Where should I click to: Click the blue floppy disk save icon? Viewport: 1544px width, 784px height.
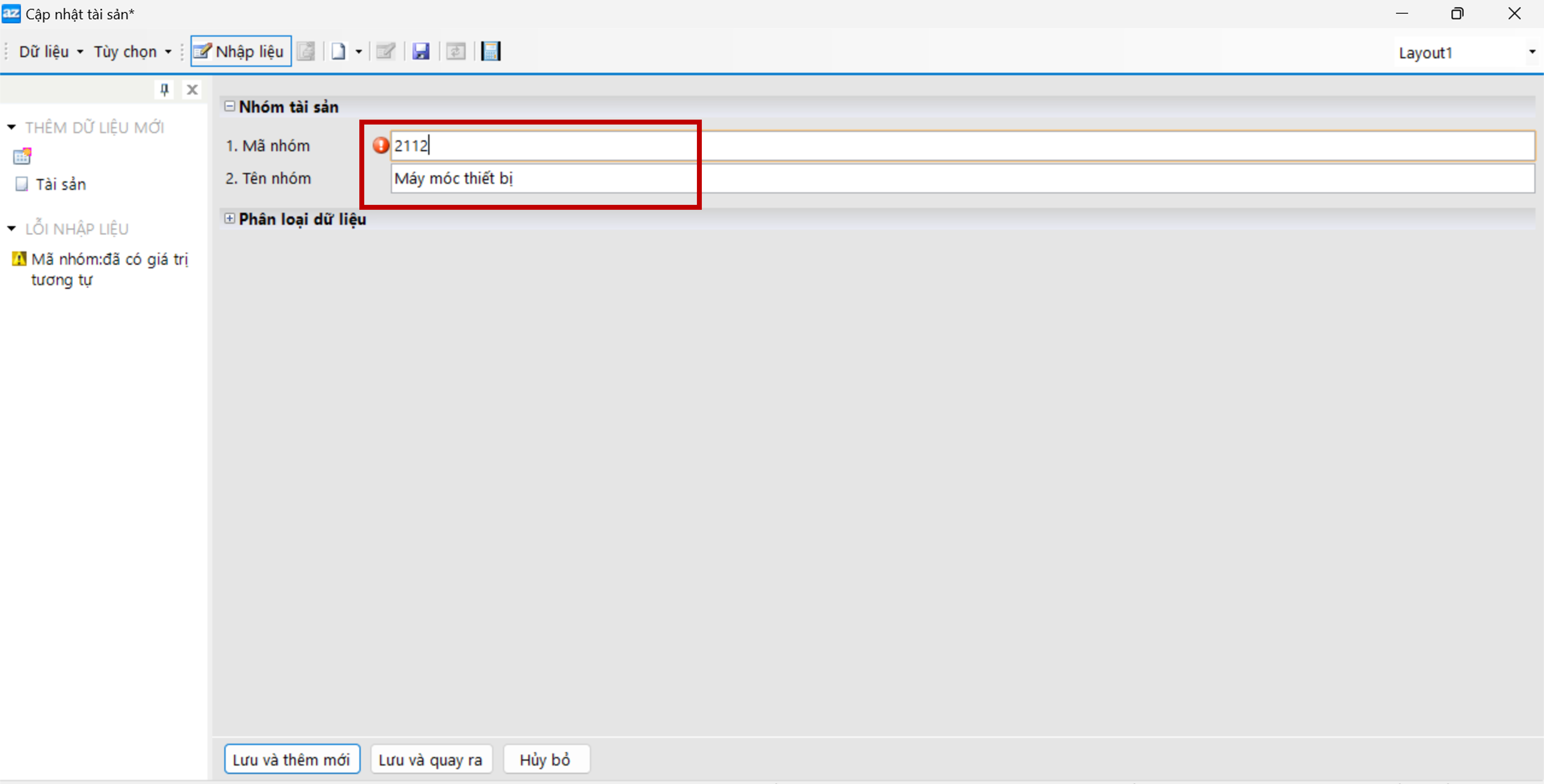point(421,52)
